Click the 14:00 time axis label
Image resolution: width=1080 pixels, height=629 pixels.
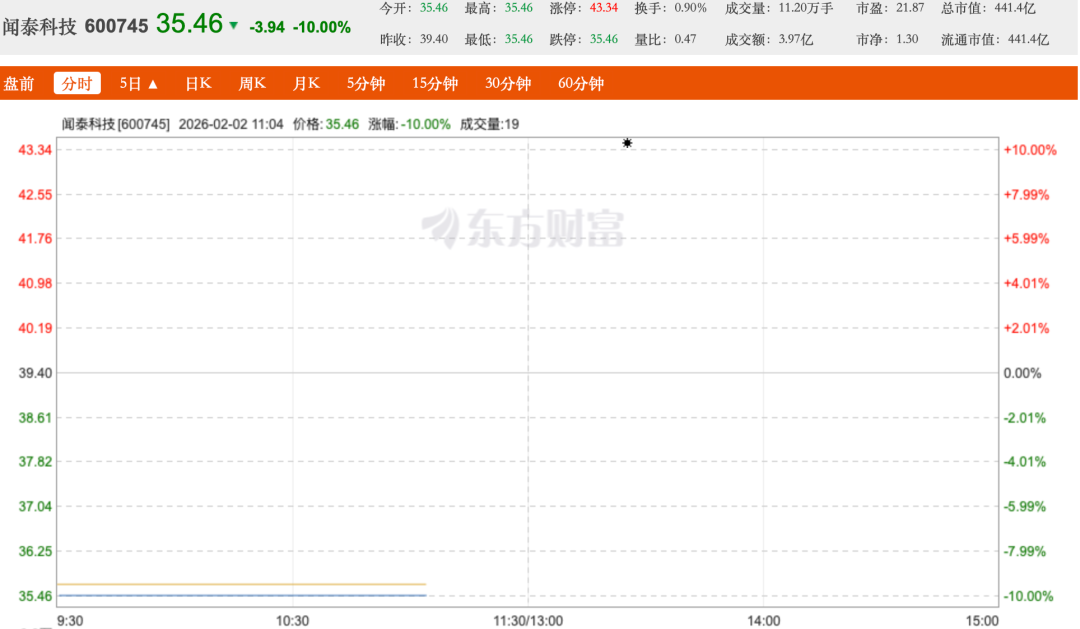pos(764,621)
